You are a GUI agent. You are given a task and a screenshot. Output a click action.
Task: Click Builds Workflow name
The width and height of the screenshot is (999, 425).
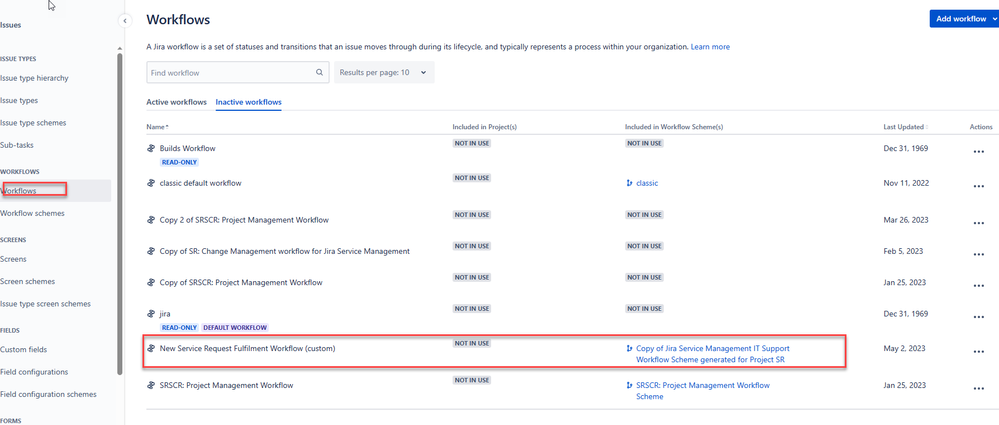pyautogui.click(x=187, y=148)
